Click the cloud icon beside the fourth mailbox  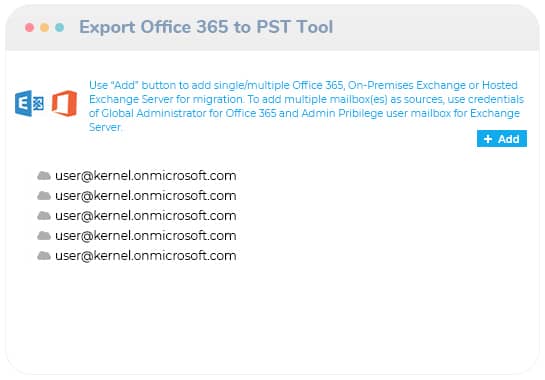coord(44,236)
